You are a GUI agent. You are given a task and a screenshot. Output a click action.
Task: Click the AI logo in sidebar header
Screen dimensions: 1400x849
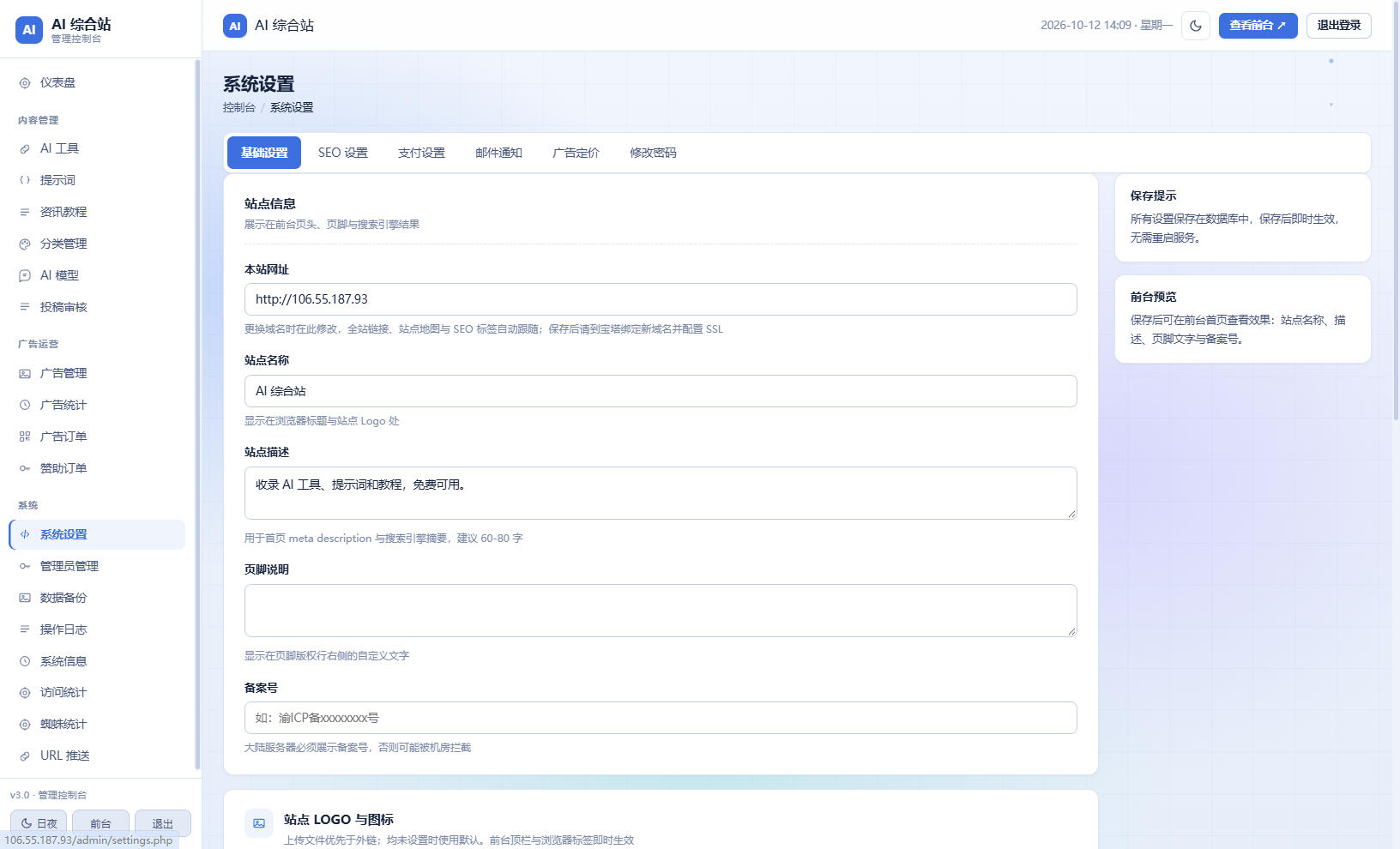pos(29,30)
